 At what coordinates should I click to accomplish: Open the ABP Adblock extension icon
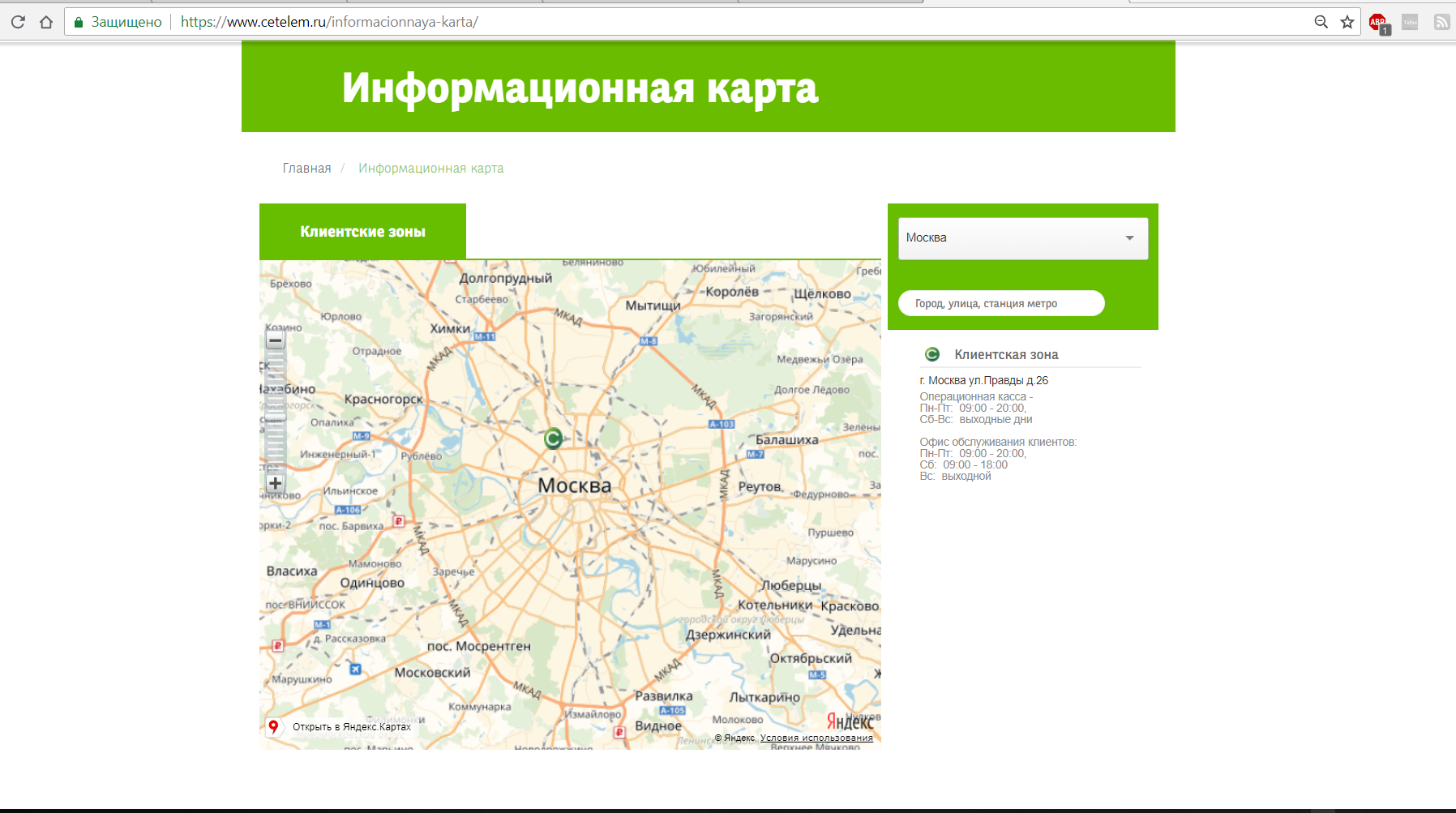pos(1378,23)
